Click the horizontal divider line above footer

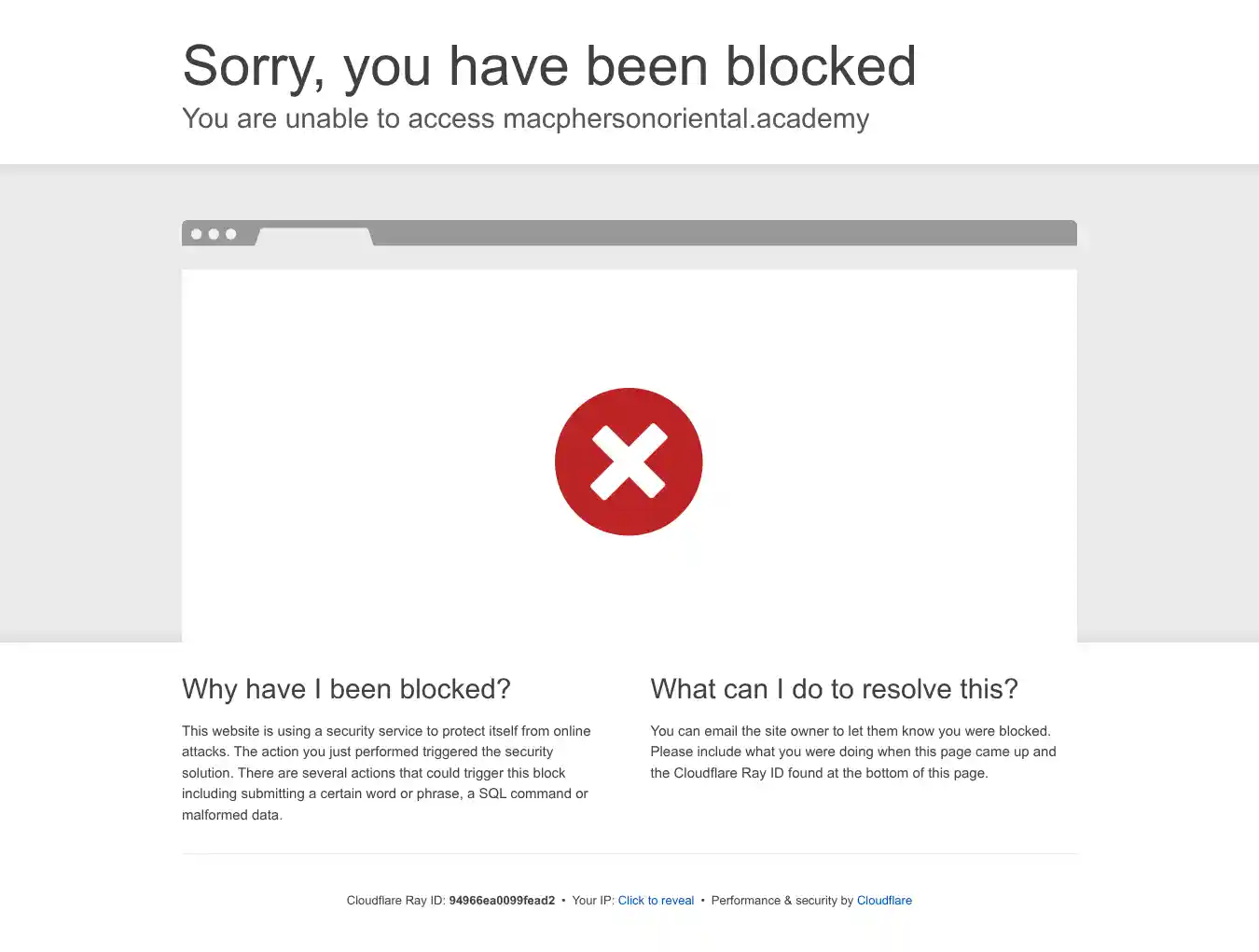[x=629, y=853]
